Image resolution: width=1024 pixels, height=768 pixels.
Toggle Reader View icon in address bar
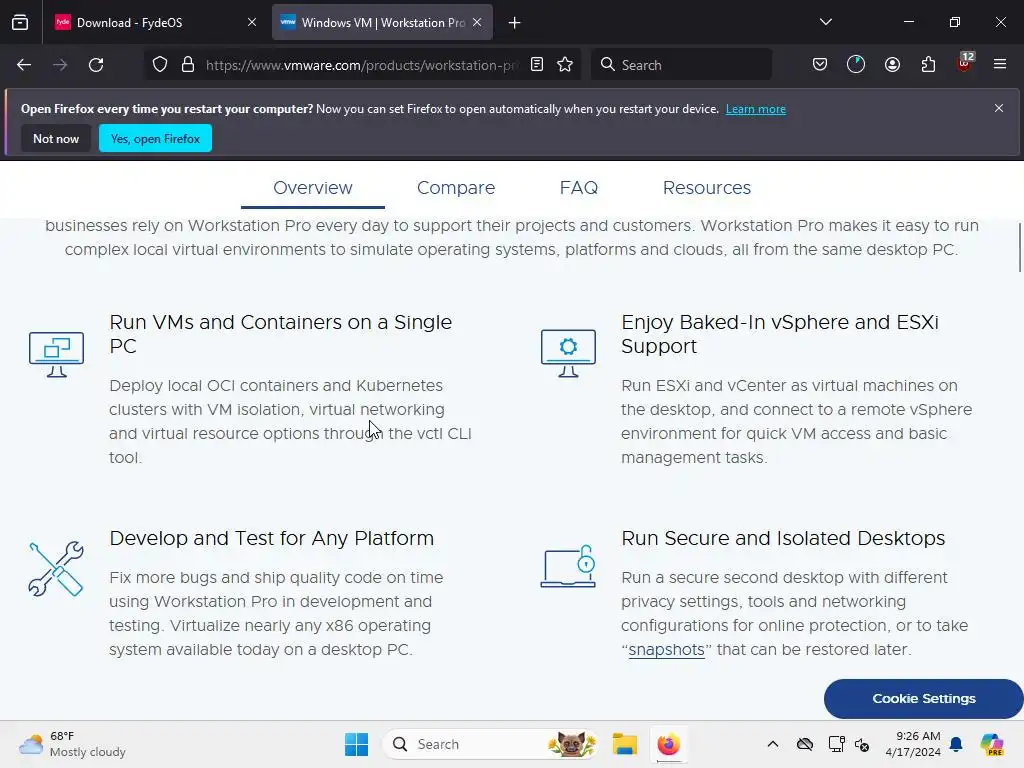(537, 65)
